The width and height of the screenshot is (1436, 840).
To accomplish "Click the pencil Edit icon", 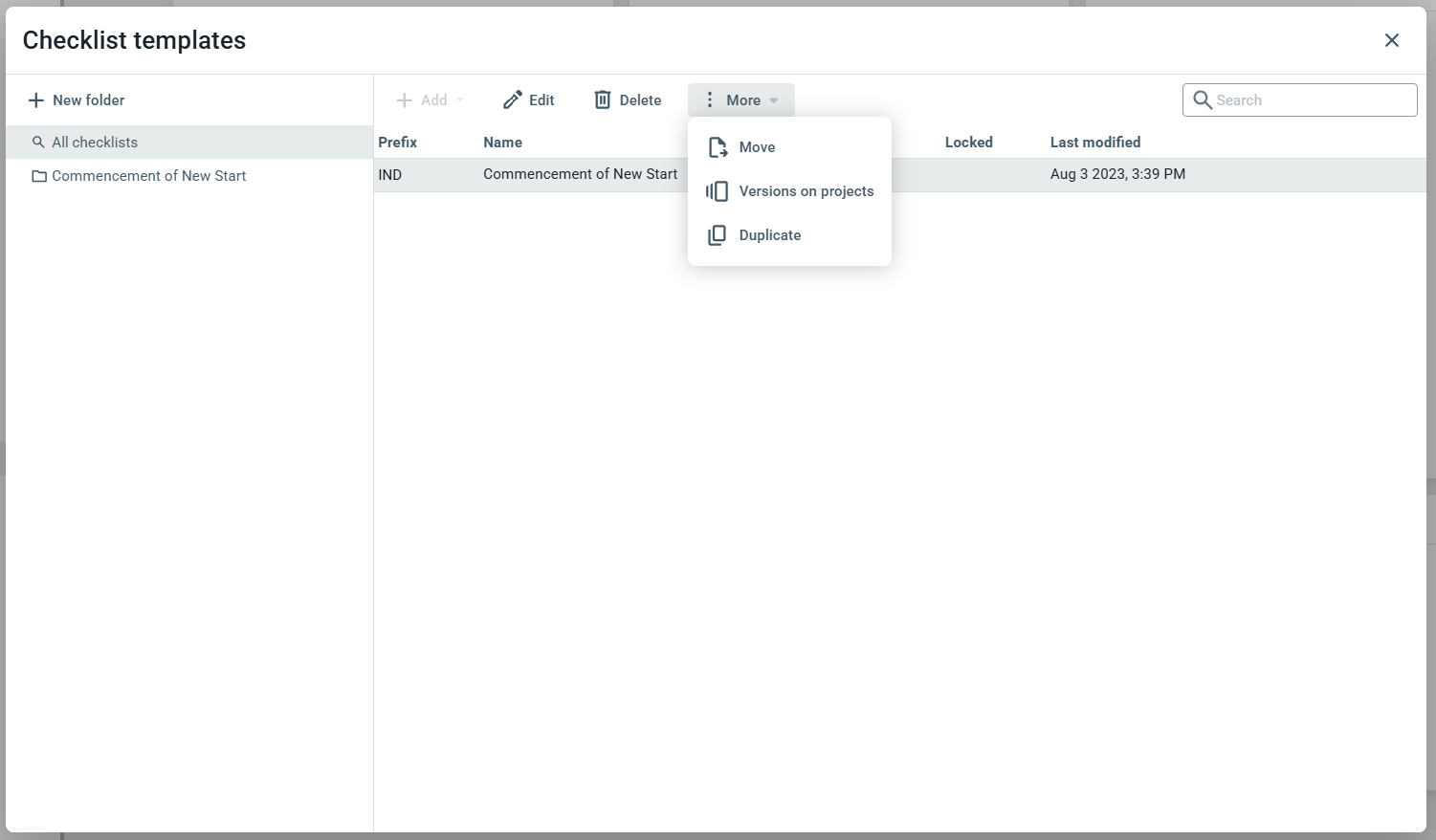I will (x=513, y=100).
